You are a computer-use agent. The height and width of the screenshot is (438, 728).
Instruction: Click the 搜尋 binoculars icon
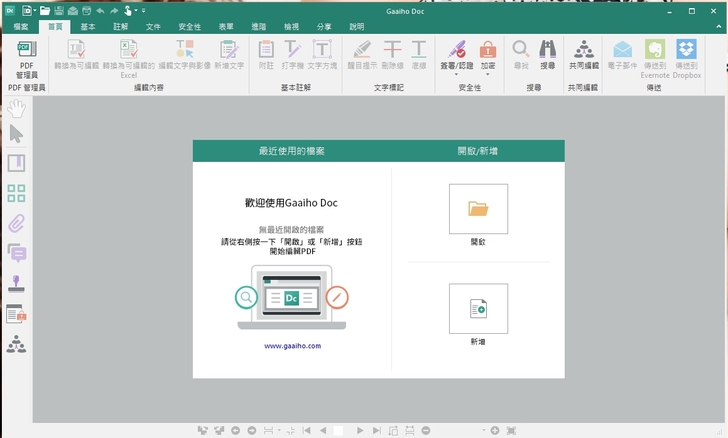pyautogui.click(x=547, y=54)
